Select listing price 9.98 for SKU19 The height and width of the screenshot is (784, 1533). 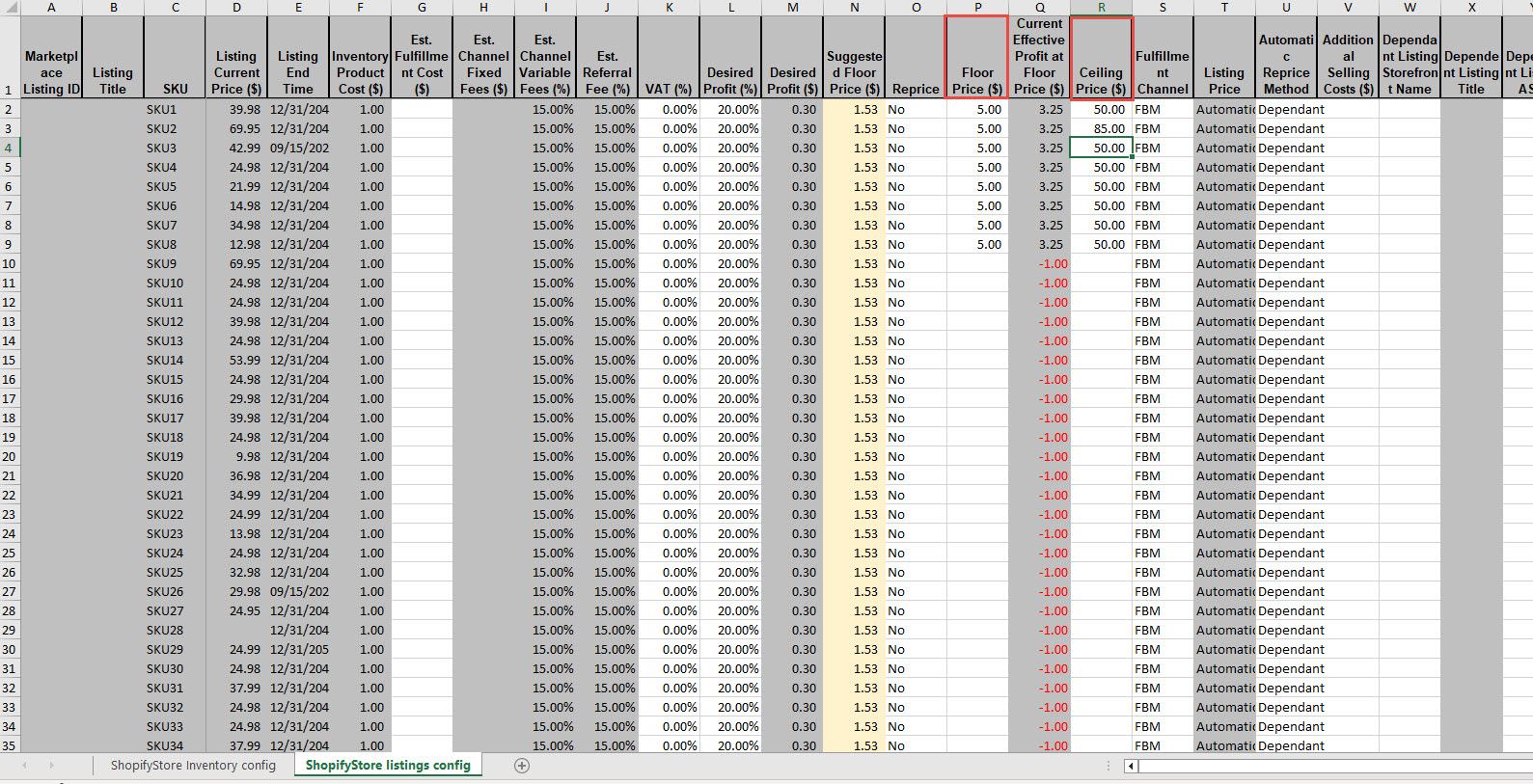click(x=236, y=456)
